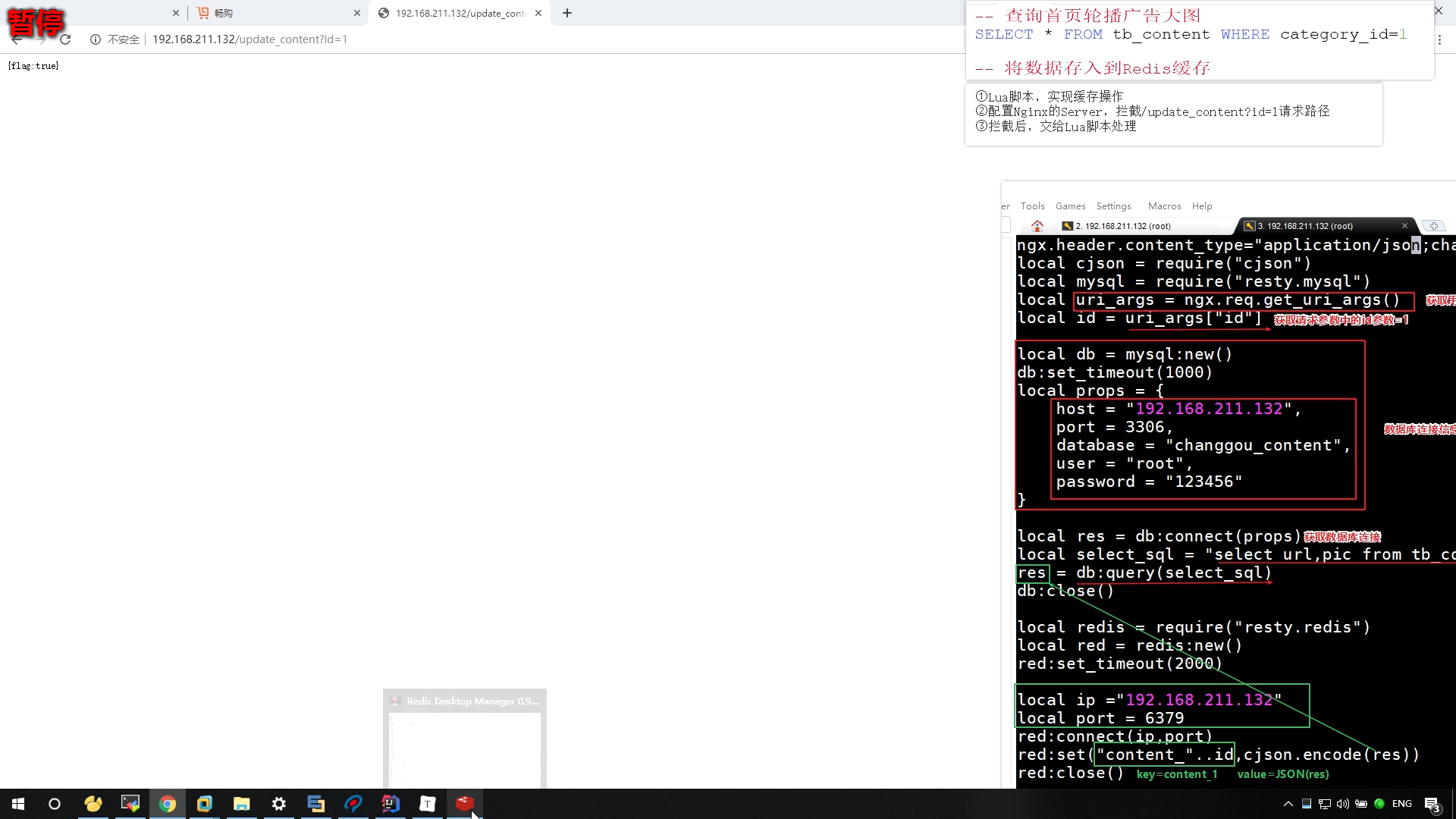Click note line ①Lua脚本，实现缓存操作
The image size is (1456, 819).
coord(1049,96)
